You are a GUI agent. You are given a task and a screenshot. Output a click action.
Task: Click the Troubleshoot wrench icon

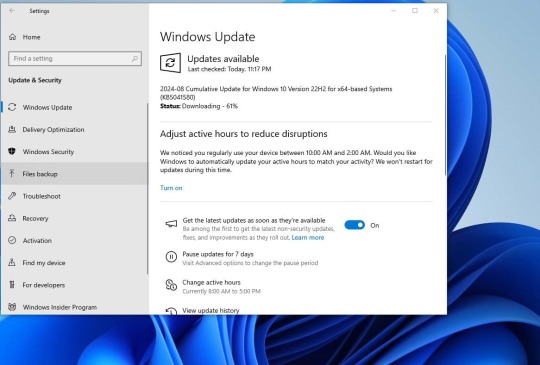pos(12,196)
